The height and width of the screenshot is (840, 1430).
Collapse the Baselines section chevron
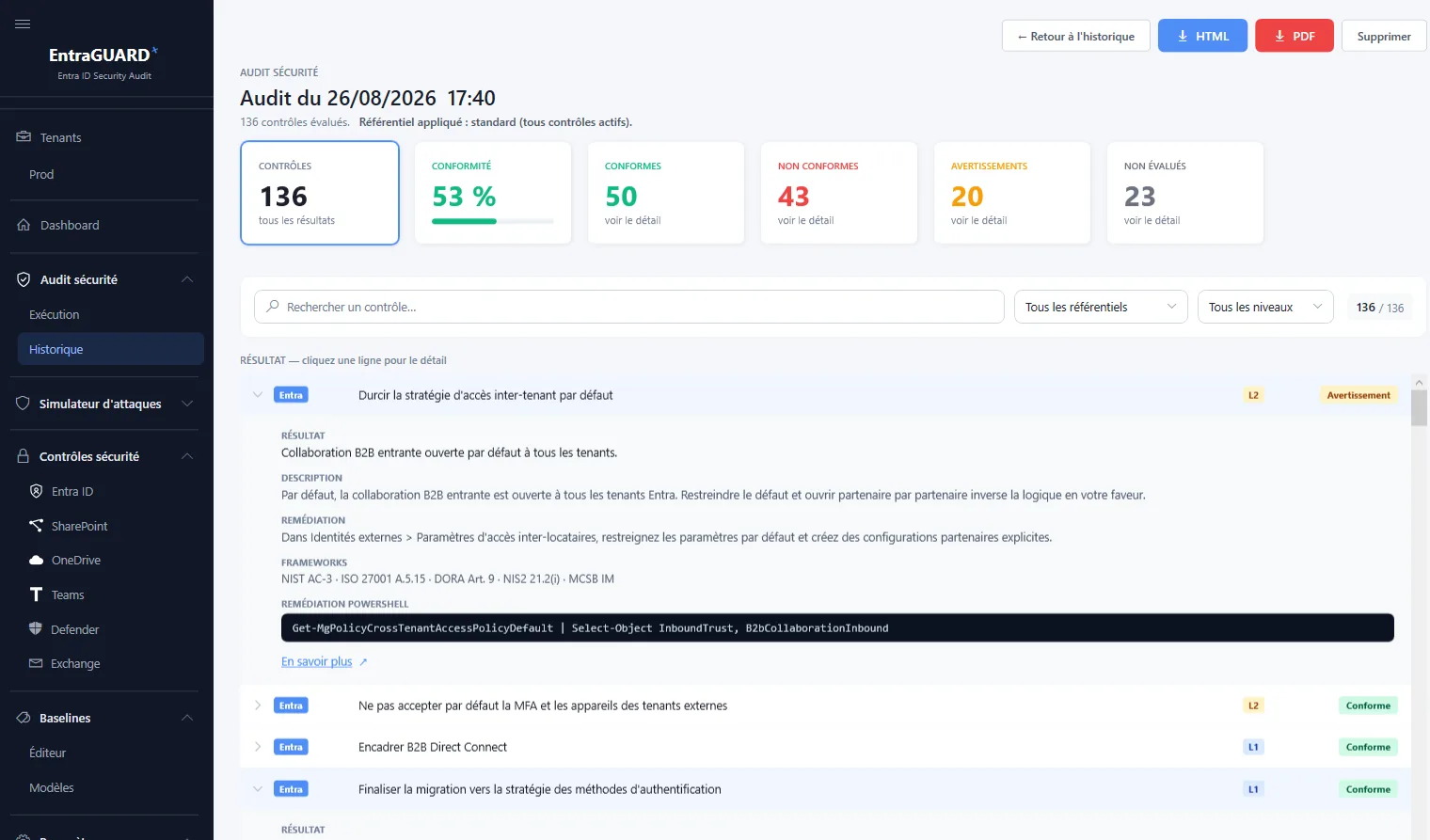[x=187, y=718]
